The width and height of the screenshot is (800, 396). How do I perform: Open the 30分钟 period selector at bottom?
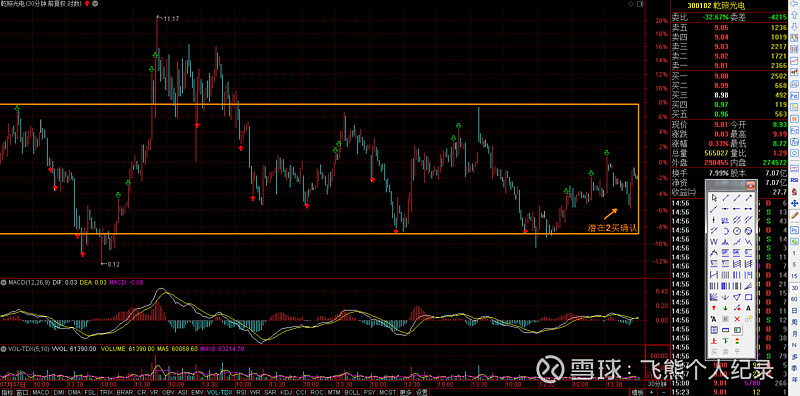[x=657, y=384]
